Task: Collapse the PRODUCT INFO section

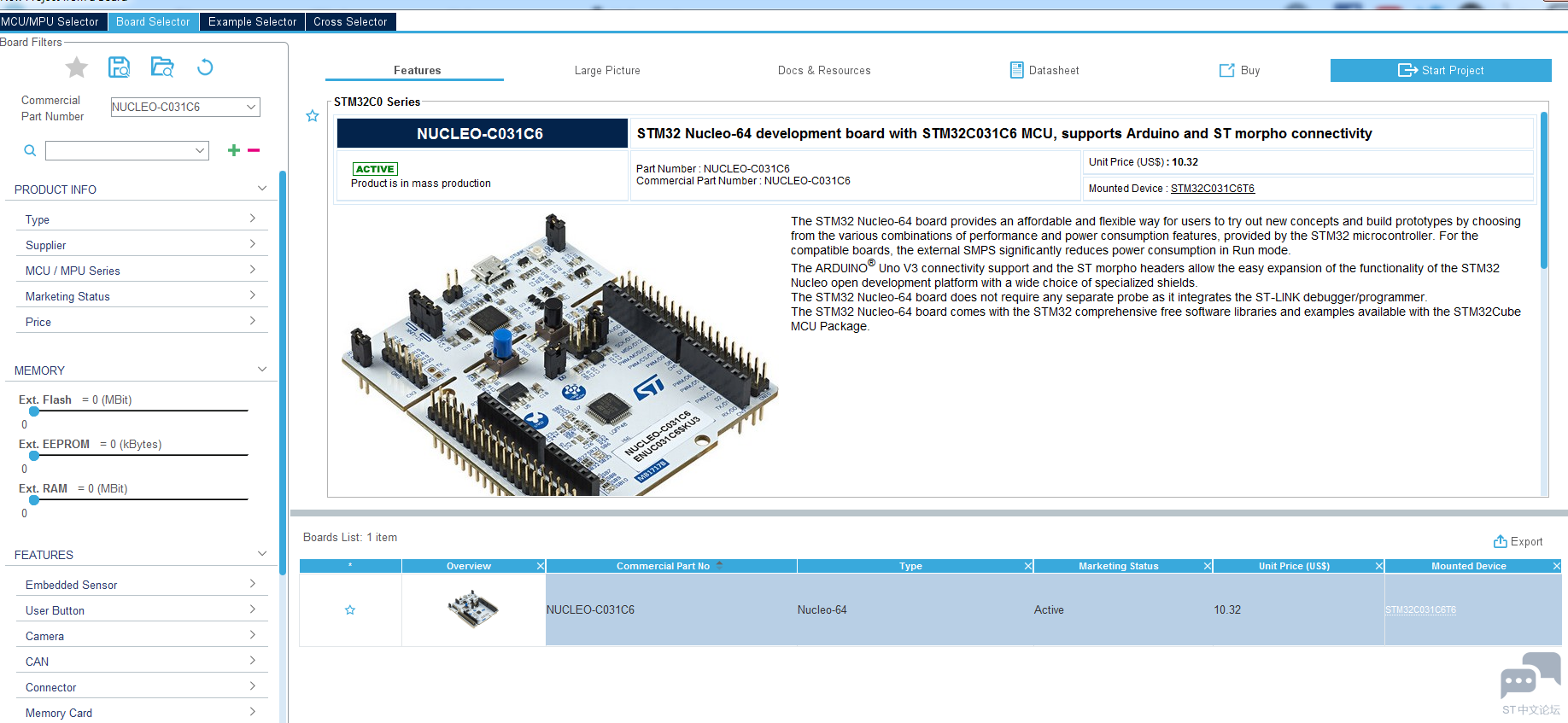Action: (x=262, y=189)
